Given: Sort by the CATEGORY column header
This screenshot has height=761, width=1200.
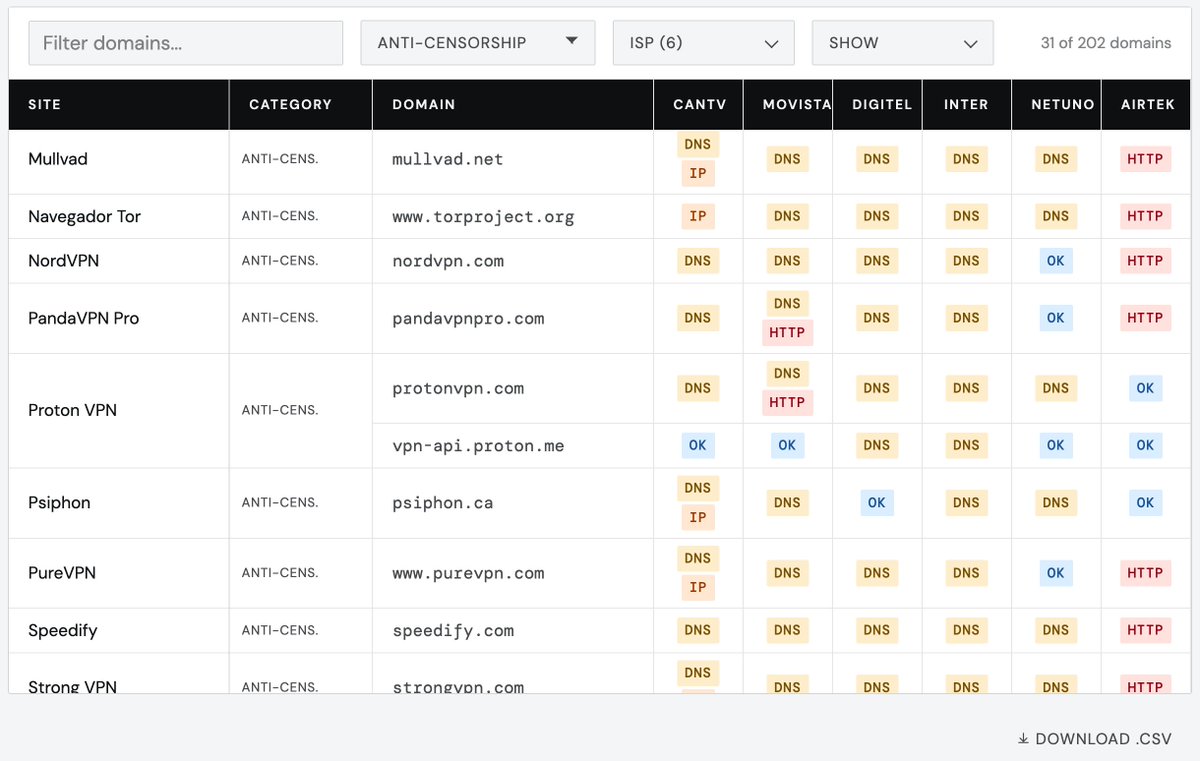Looking at the screenshot, I should click(x=301, y=104).
